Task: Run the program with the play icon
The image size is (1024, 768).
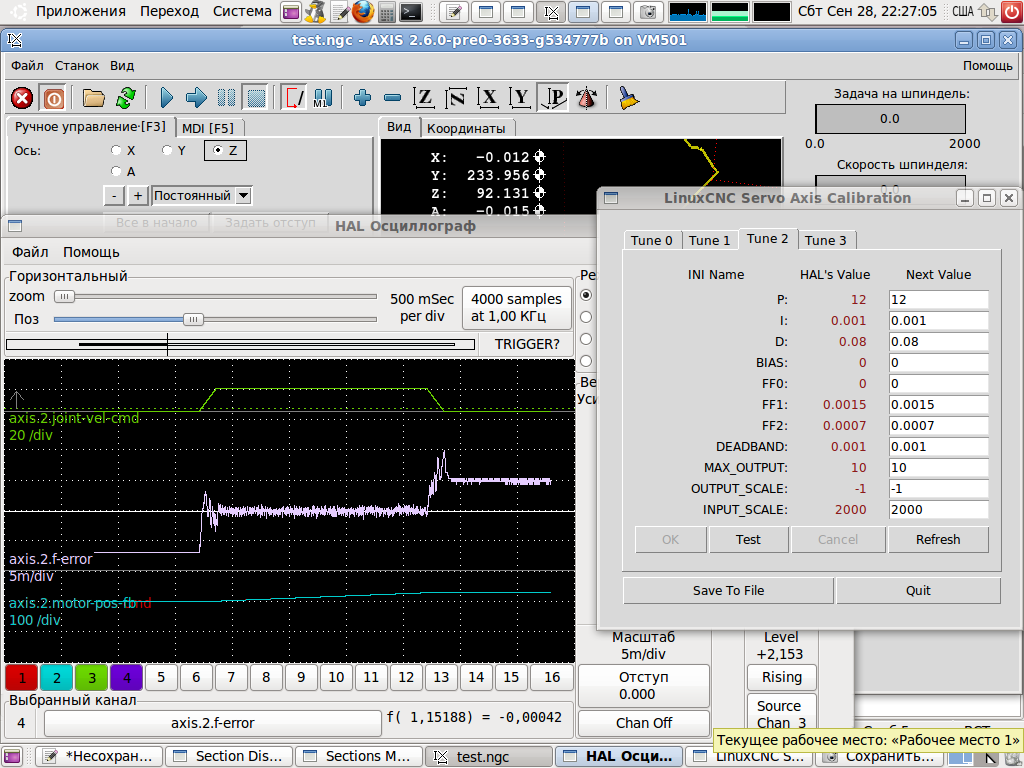Action: pos(167,98)
